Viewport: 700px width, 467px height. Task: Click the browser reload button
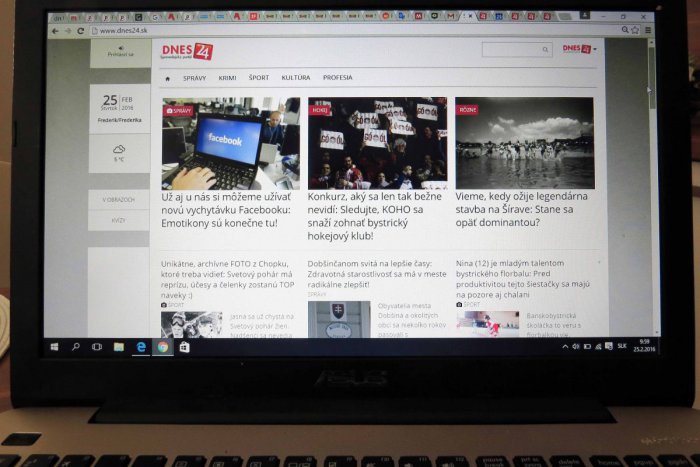coord(81,31)
